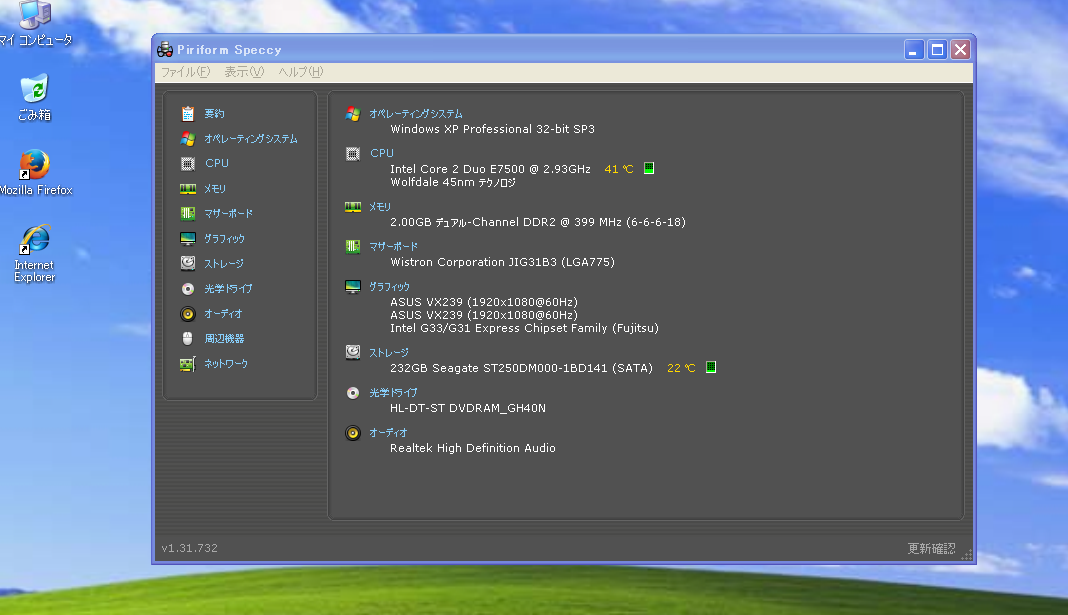Click Windows XP Professional 32-bit SP3 text
1068x615 pixels.
tap(492, 129)
